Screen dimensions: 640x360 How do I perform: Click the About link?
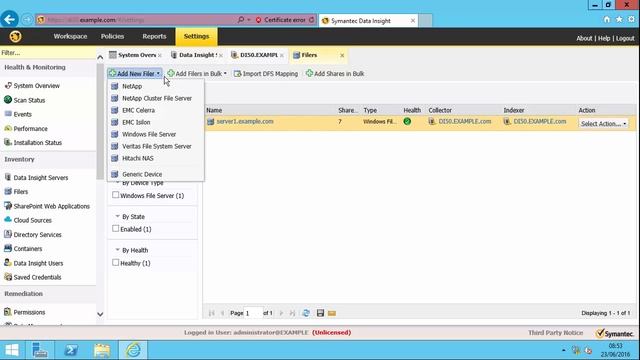584,38
